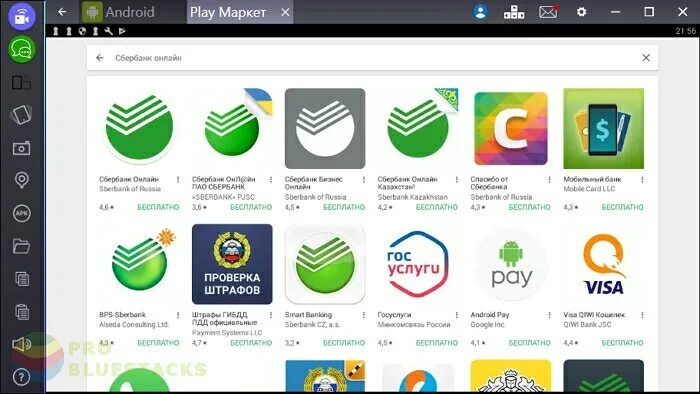This screenshot has height=394, width=700.
Task: Click БЕСПЛАТНО under Госуслуги
Action: coord(437,343)
